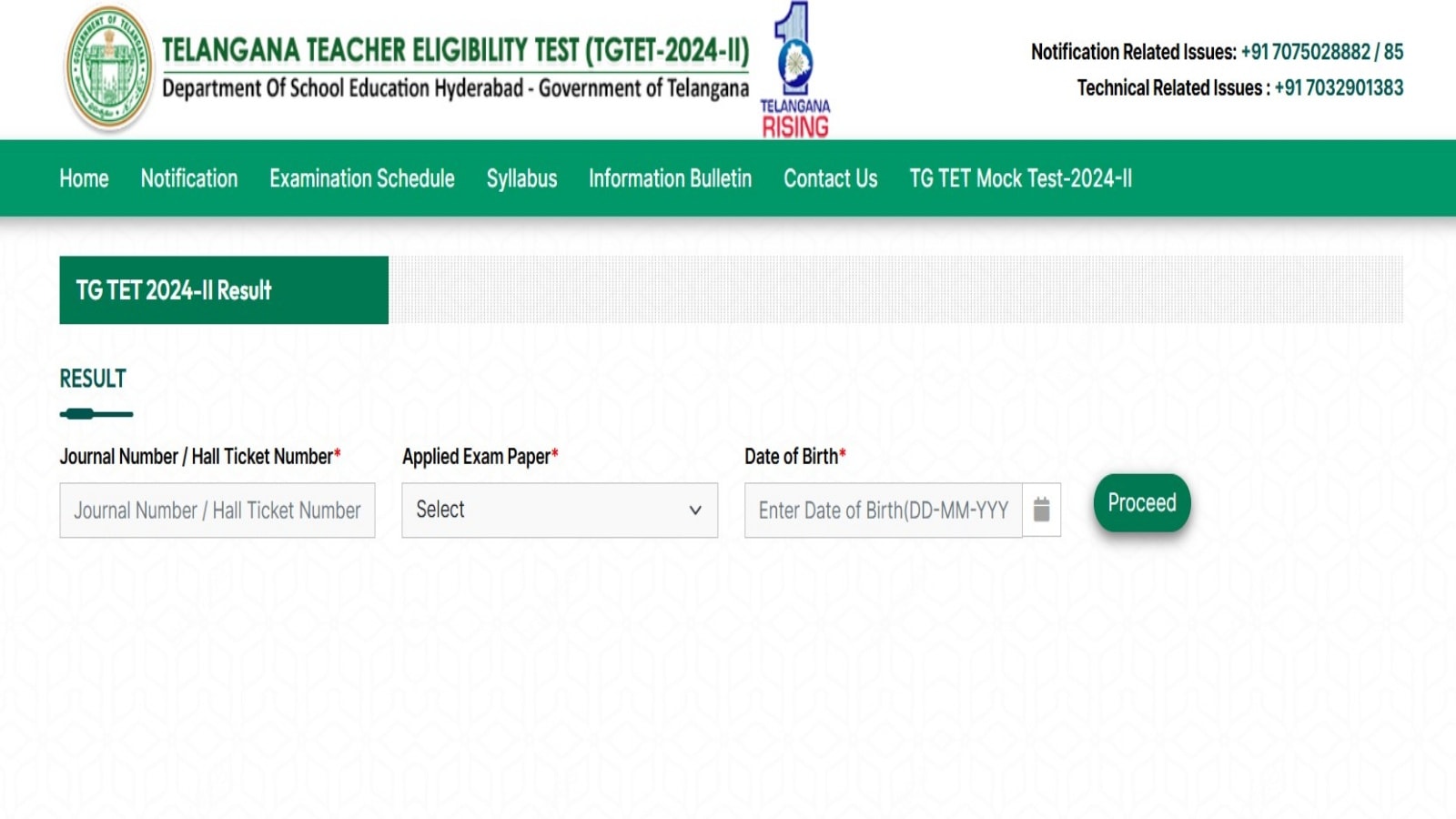Screen dimensions: 1456x819
Task: Click the Telangana government emblem logo
Action: pyautogui.click(x=109, y=68)
